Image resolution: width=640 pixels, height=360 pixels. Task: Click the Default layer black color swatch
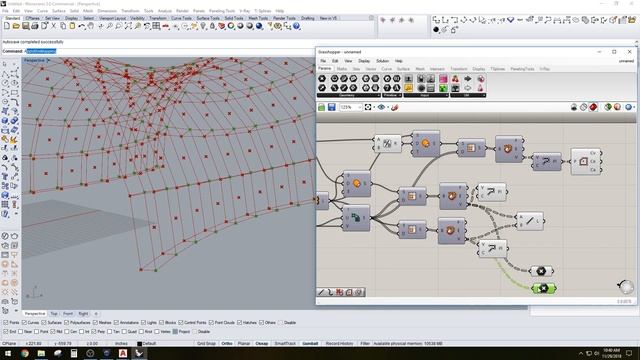[x=140, y=343]
